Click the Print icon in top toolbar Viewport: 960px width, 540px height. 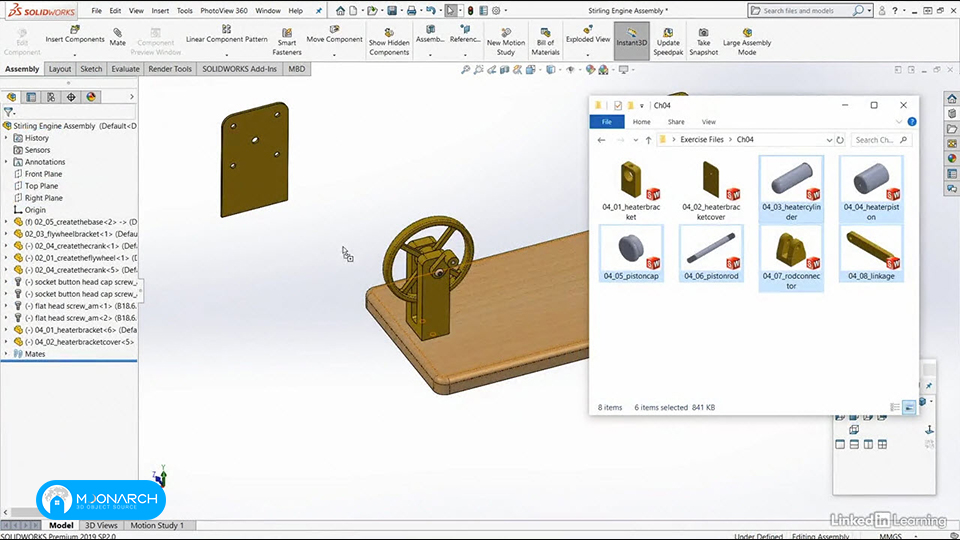tap(411, 10)
